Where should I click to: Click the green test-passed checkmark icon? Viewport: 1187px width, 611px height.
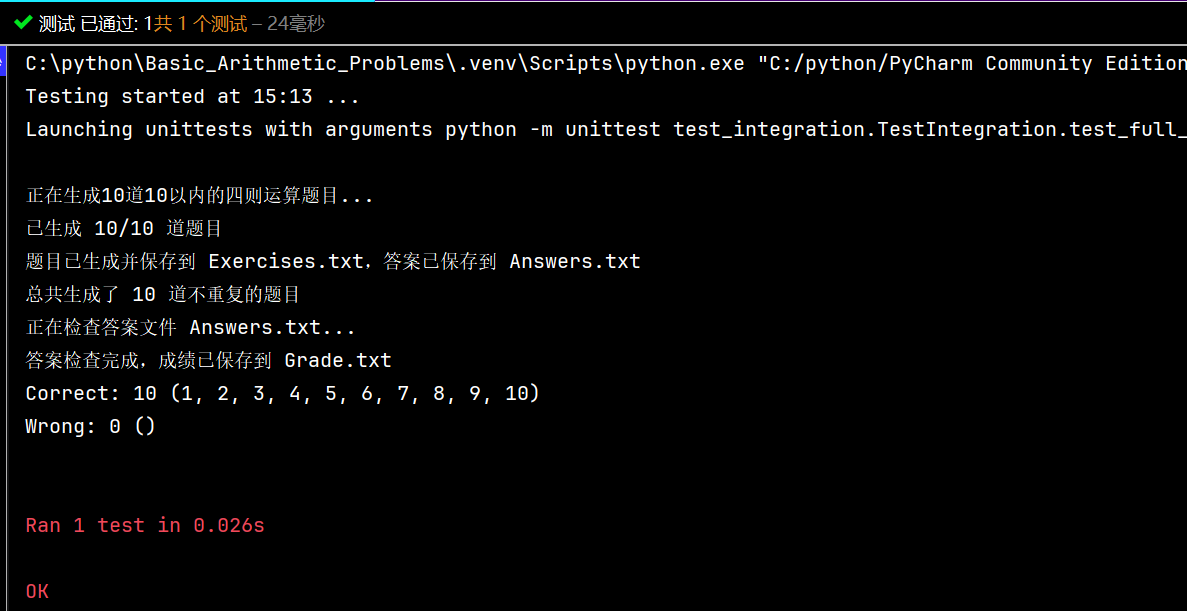[23, 22]
